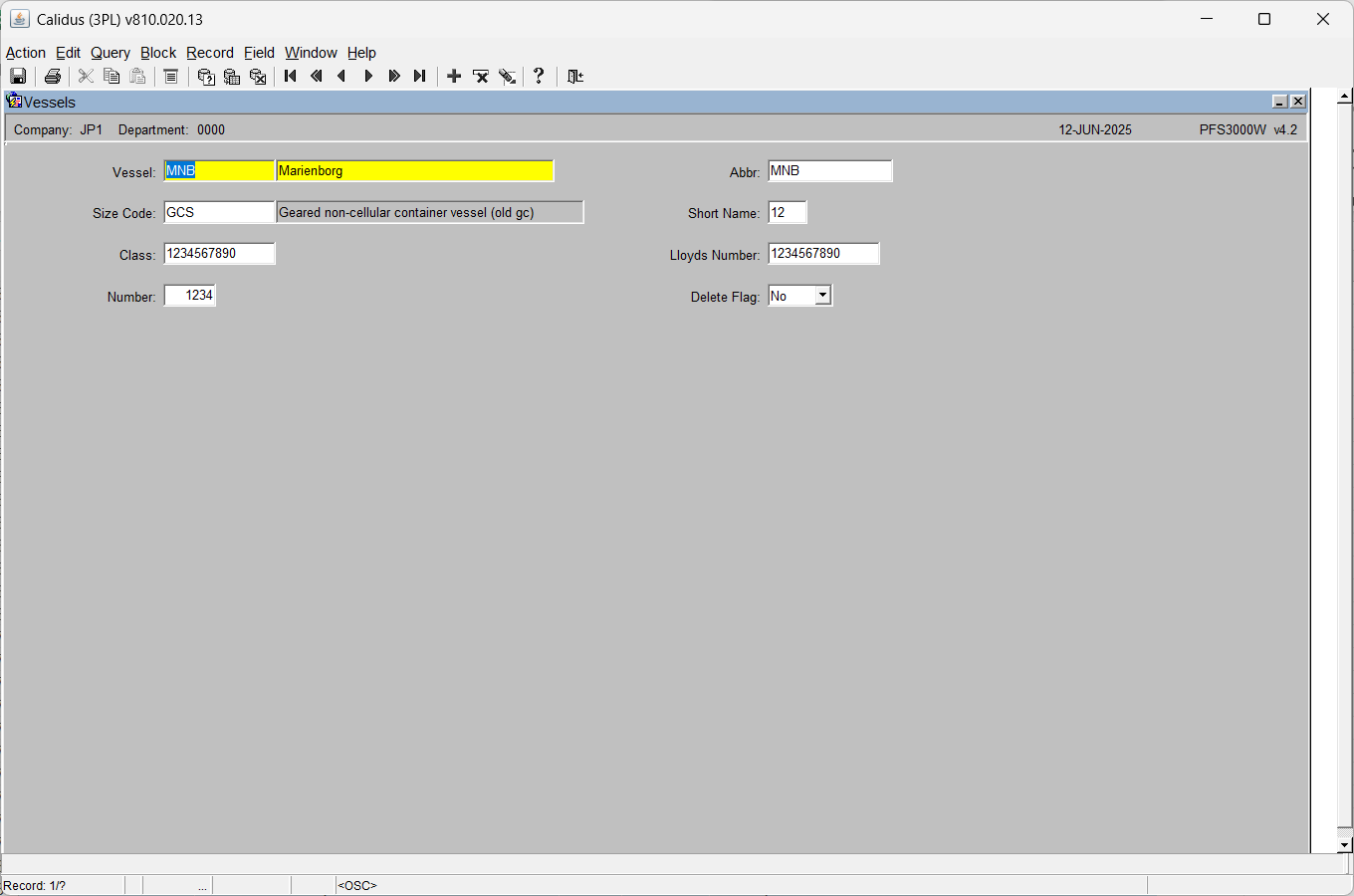The width and height of the screenshot is (1354, 896).
Task: Open the Query menu
Action: click(111, 53)
